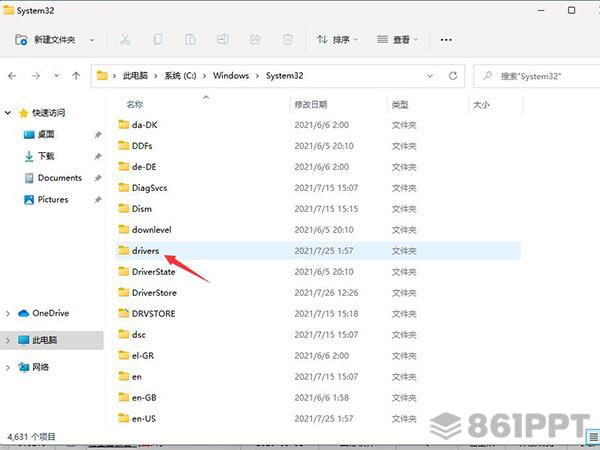Select the drivers folder

[x=145, y=251]
